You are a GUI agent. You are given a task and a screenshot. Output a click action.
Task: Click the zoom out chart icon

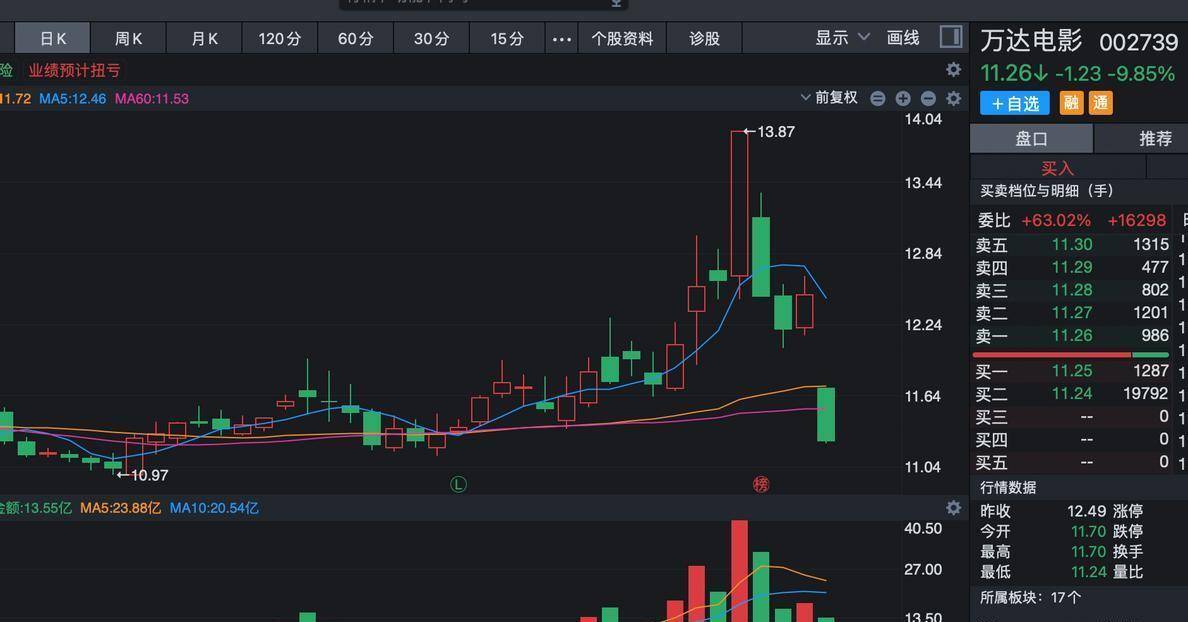coord(928,98)
